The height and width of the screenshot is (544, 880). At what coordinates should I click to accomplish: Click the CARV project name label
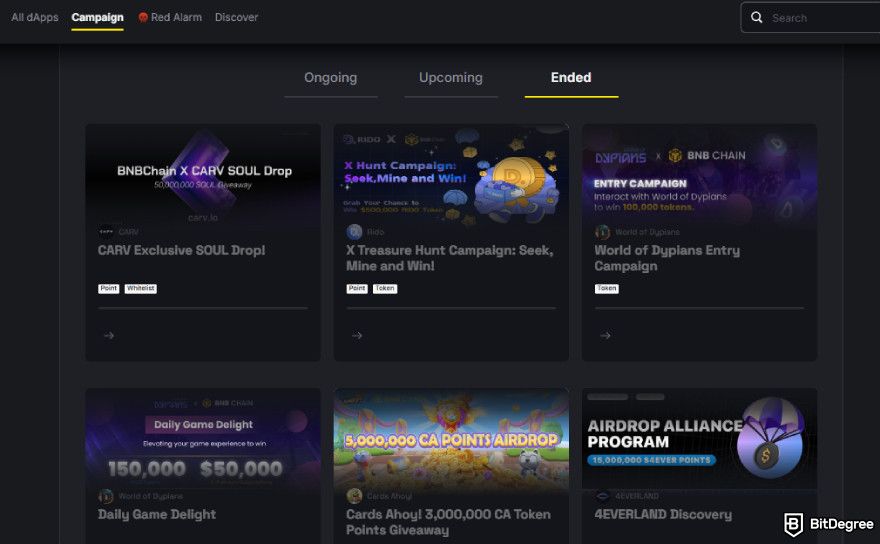(x=129, y=232)
